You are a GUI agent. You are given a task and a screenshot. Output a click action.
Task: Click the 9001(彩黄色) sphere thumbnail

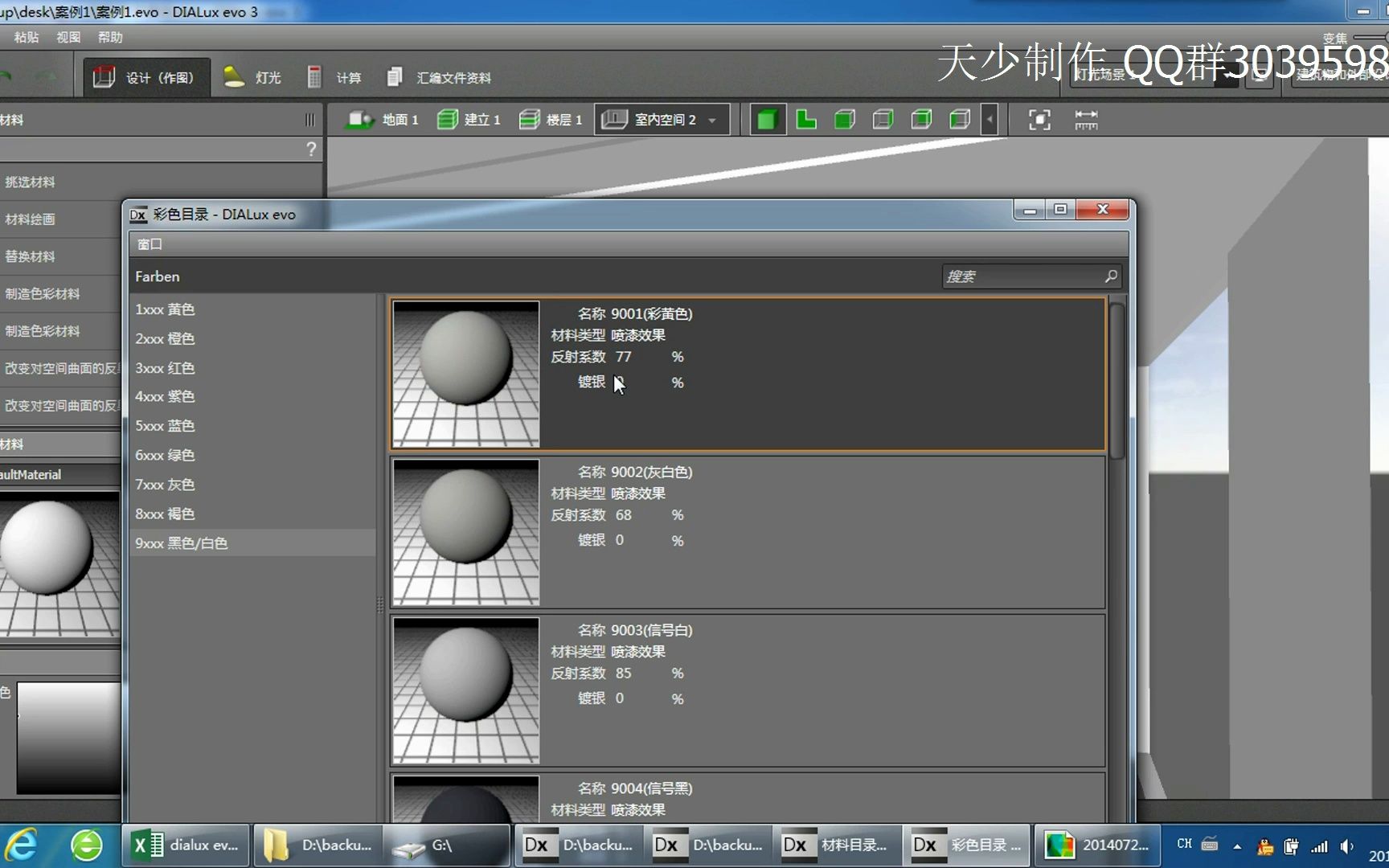pyautogui.click(x=466, y=374)
